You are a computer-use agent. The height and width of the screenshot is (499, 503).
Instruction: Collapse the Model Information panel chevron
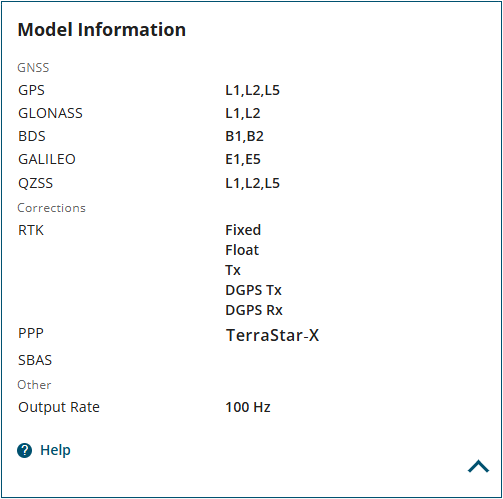[x=478, y=466]
